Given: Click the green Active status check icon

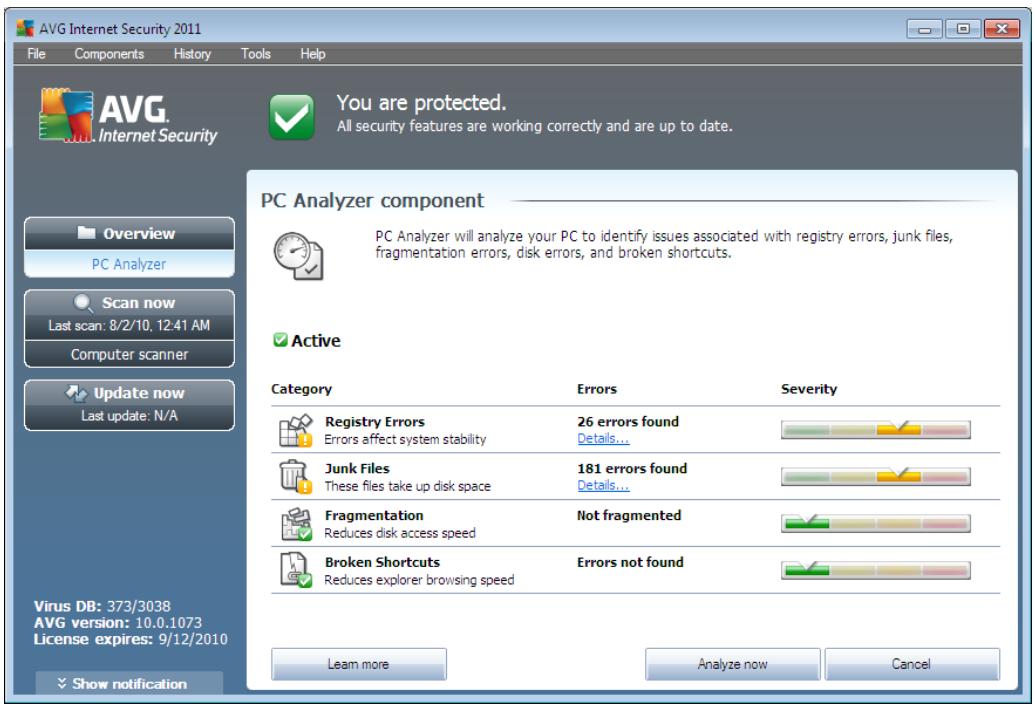Looking at the screenshot, I should [x=280, y=340].
